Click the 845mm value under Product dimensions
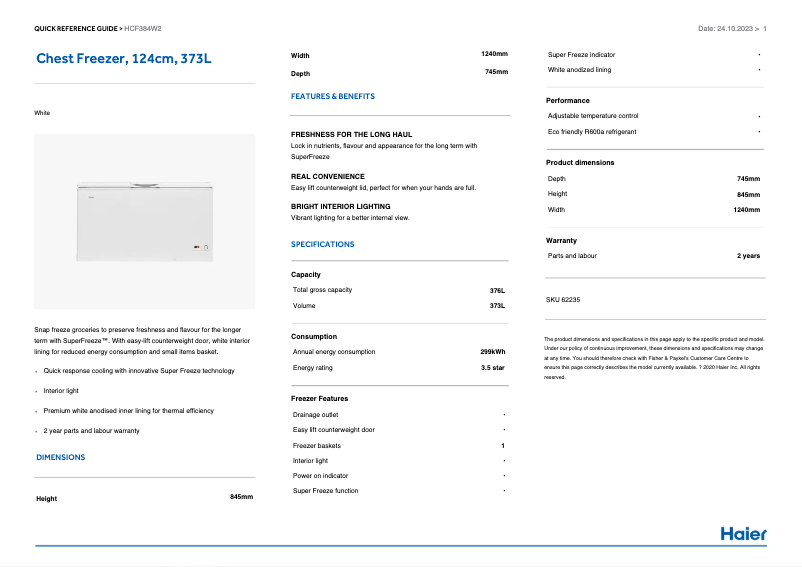Screen dimensions: 802x567 [x=748, y=195]
